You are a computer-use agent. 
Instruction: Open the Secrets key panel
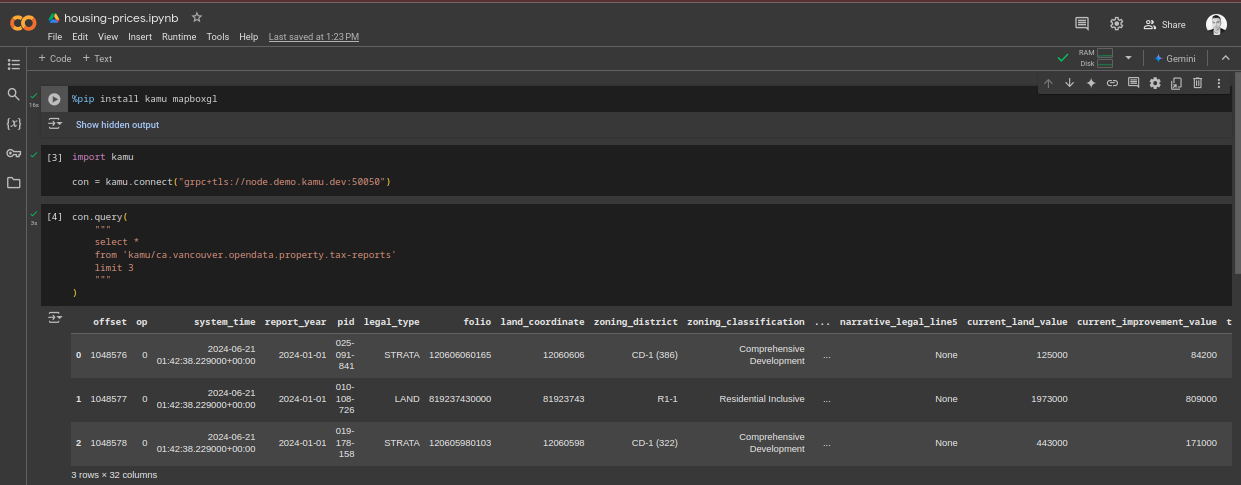point(14,153)
